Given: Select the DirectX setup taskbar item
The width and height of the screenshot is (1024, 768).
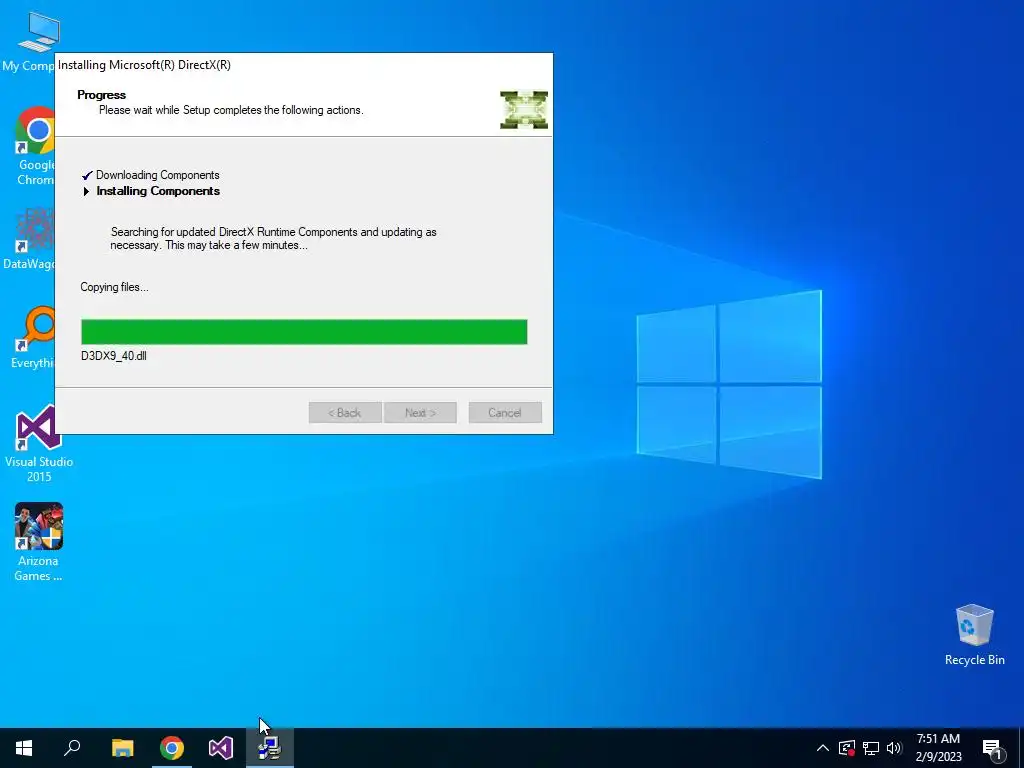Looking at the screenshot, I should coord(270,748).
